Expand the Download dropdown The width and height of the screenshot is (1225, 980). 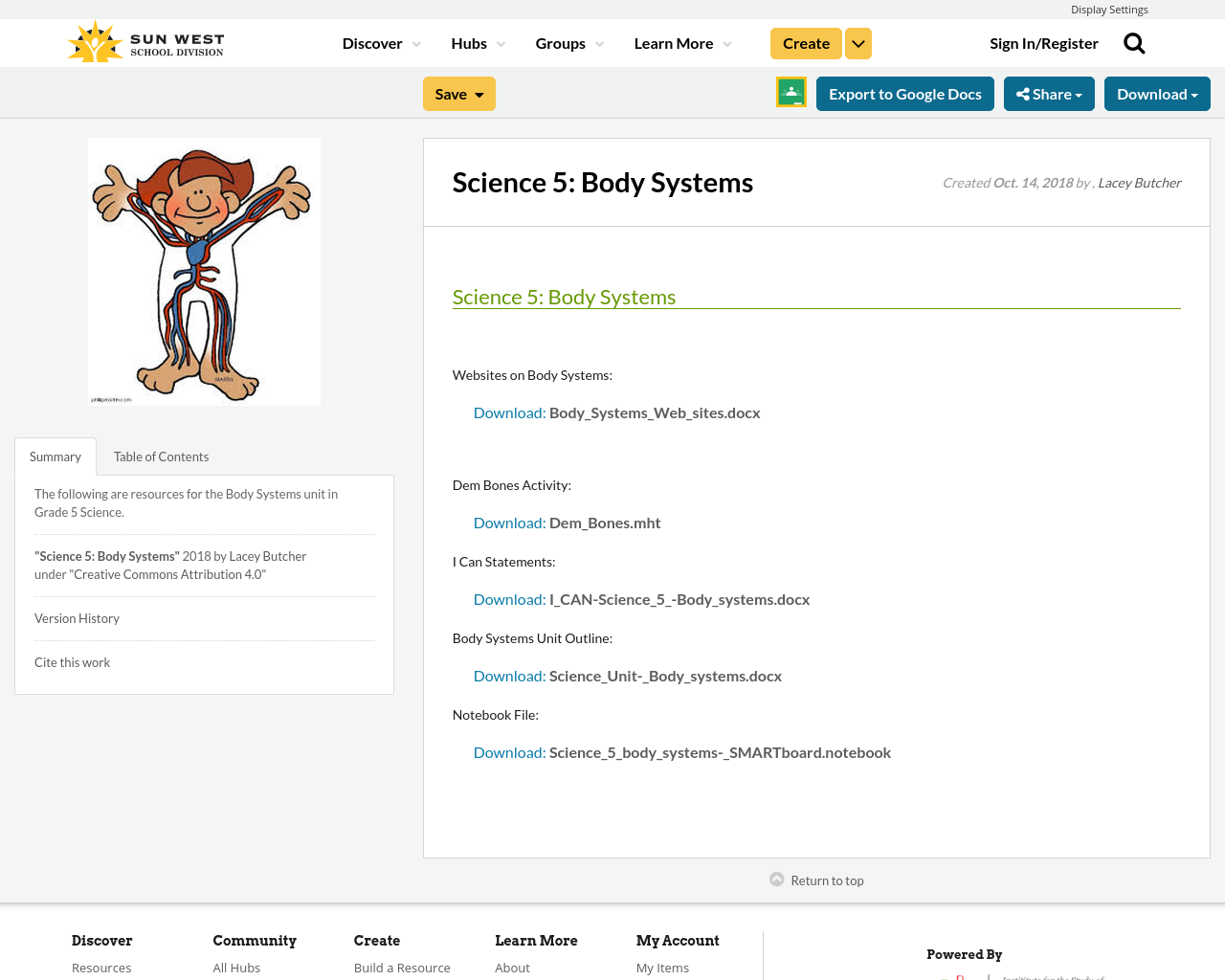point(1157,92)
